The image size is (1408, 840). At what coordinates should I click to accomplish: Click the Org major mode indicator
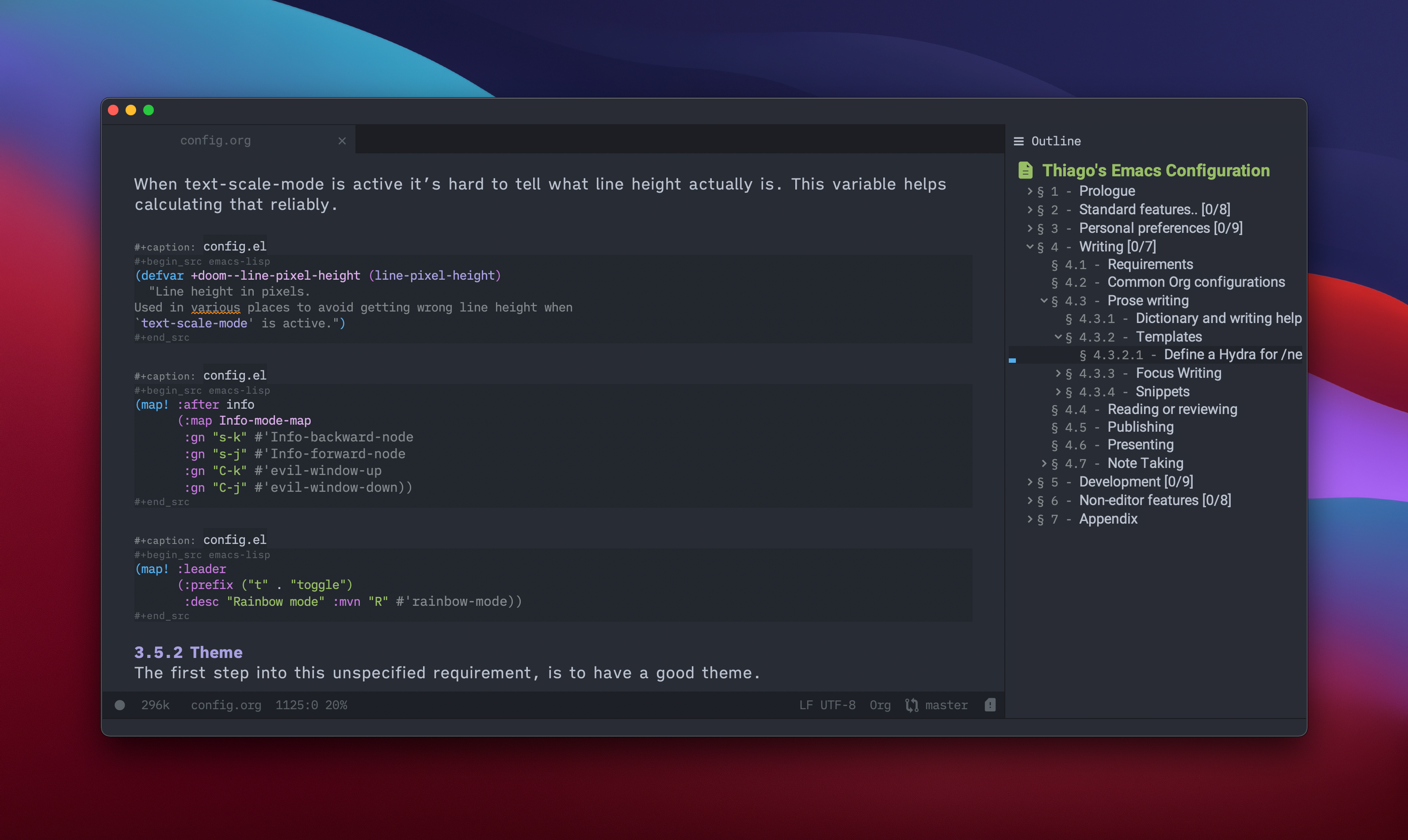coord(880,705)
